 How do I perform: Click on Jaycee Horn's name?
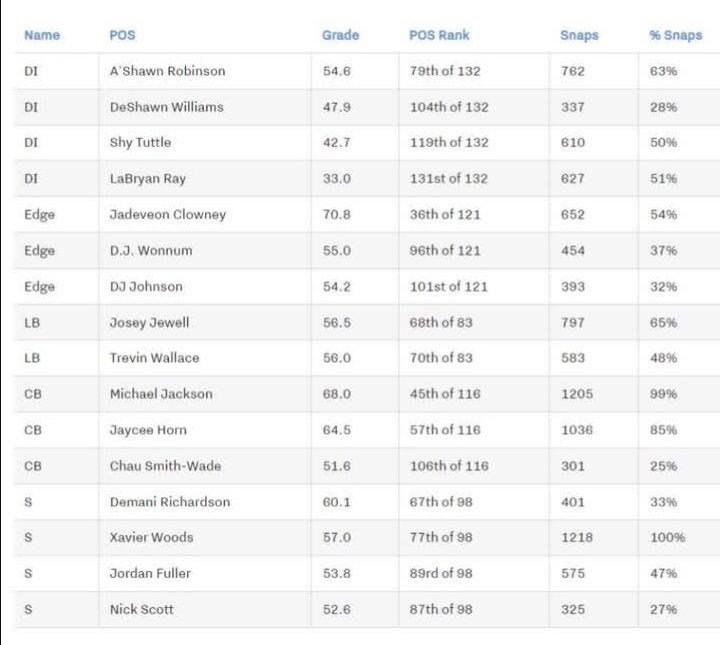point(148,430)
